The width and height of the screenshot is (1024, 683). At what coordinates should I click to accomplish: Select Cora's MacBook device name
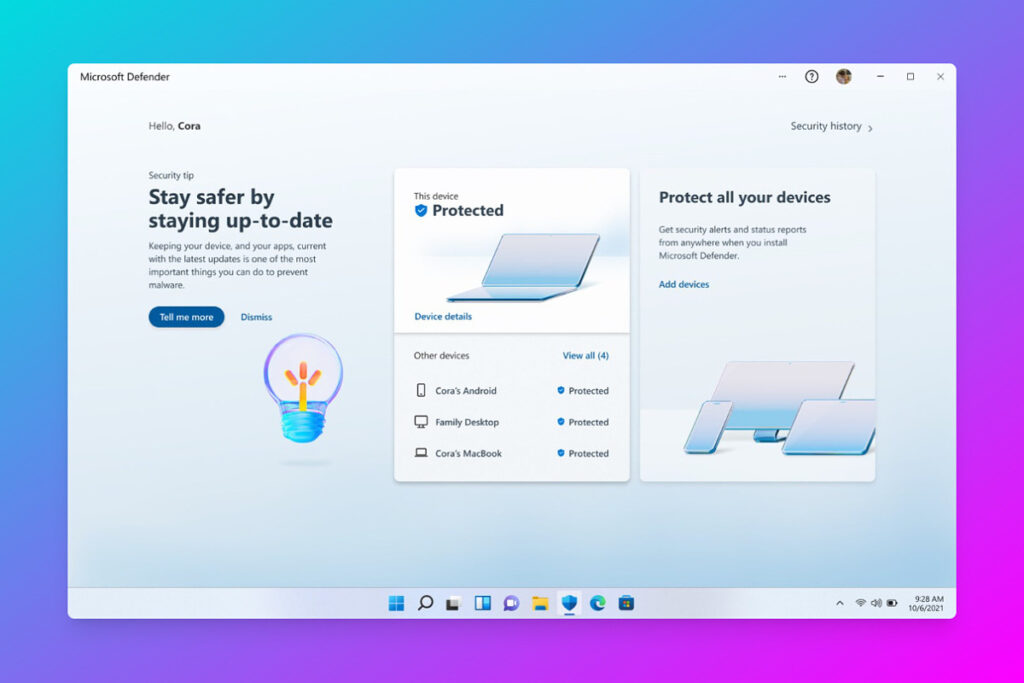point(468,453)
